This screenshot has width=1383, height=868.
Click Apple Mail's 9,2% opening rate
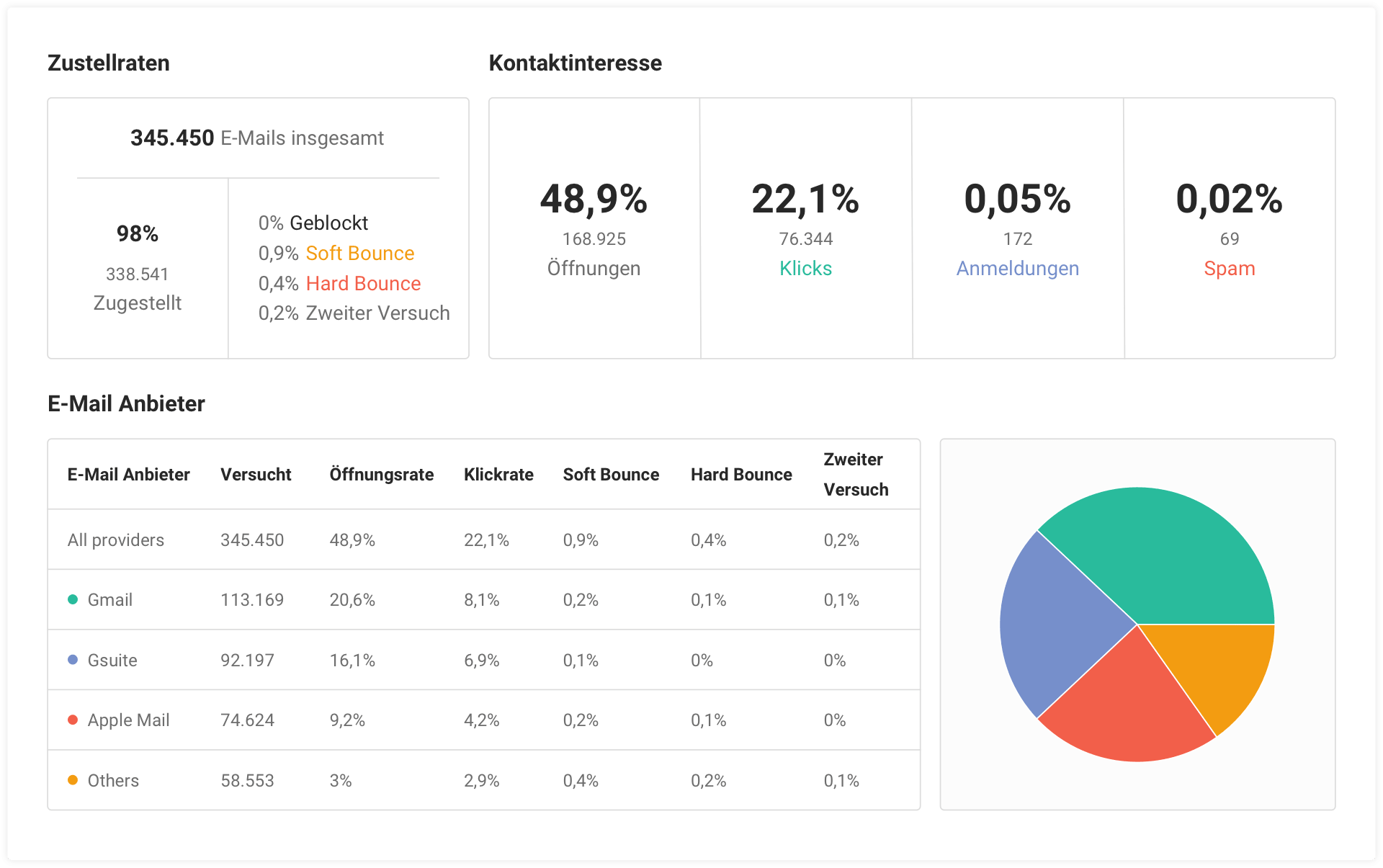pos(347,720)
